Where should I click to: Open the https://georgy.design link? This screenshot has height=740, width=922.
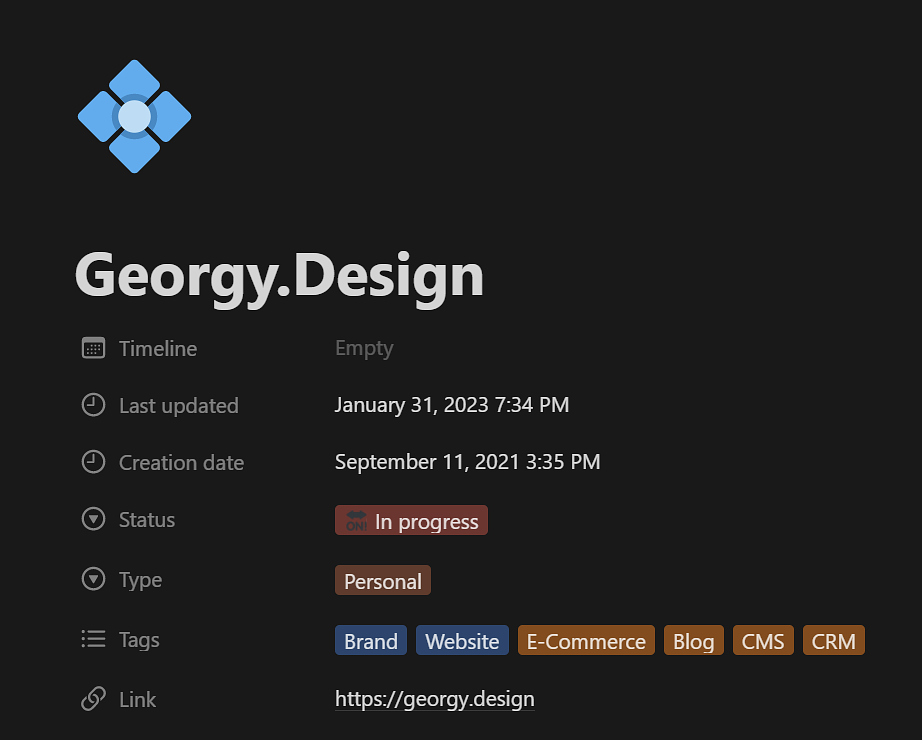tap(434, 699)
